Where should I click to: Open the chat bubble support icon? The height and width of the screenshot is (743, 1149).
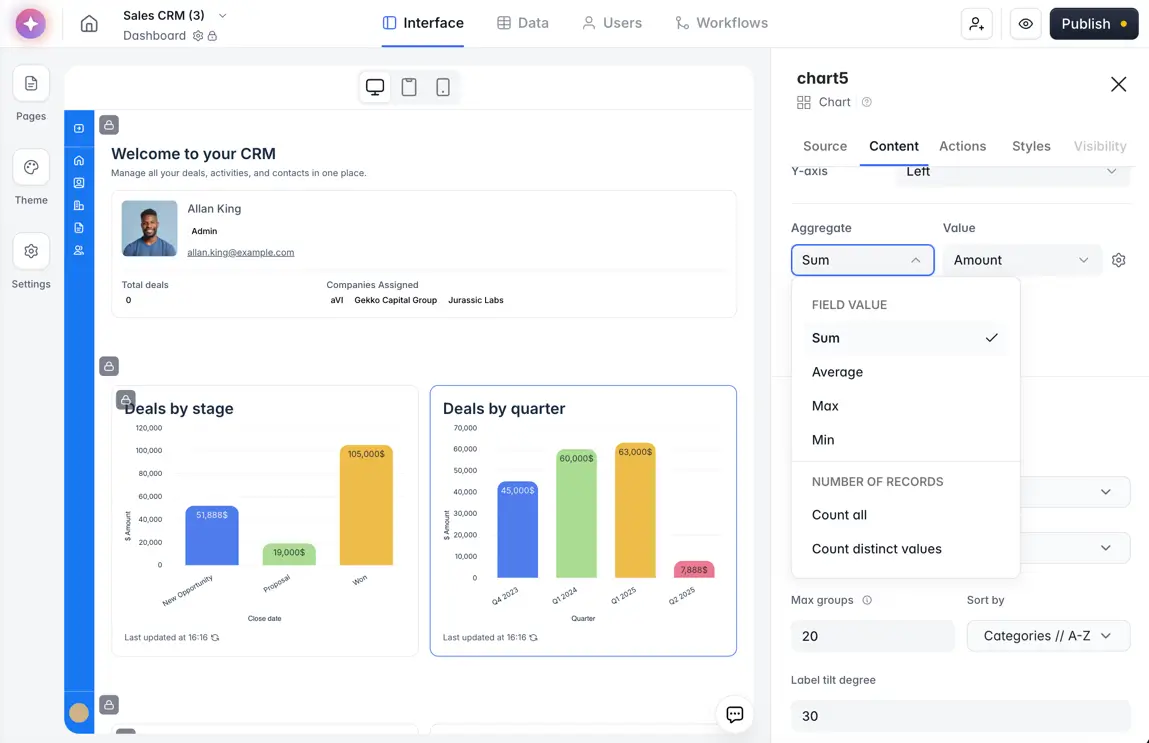pos(734,714)
